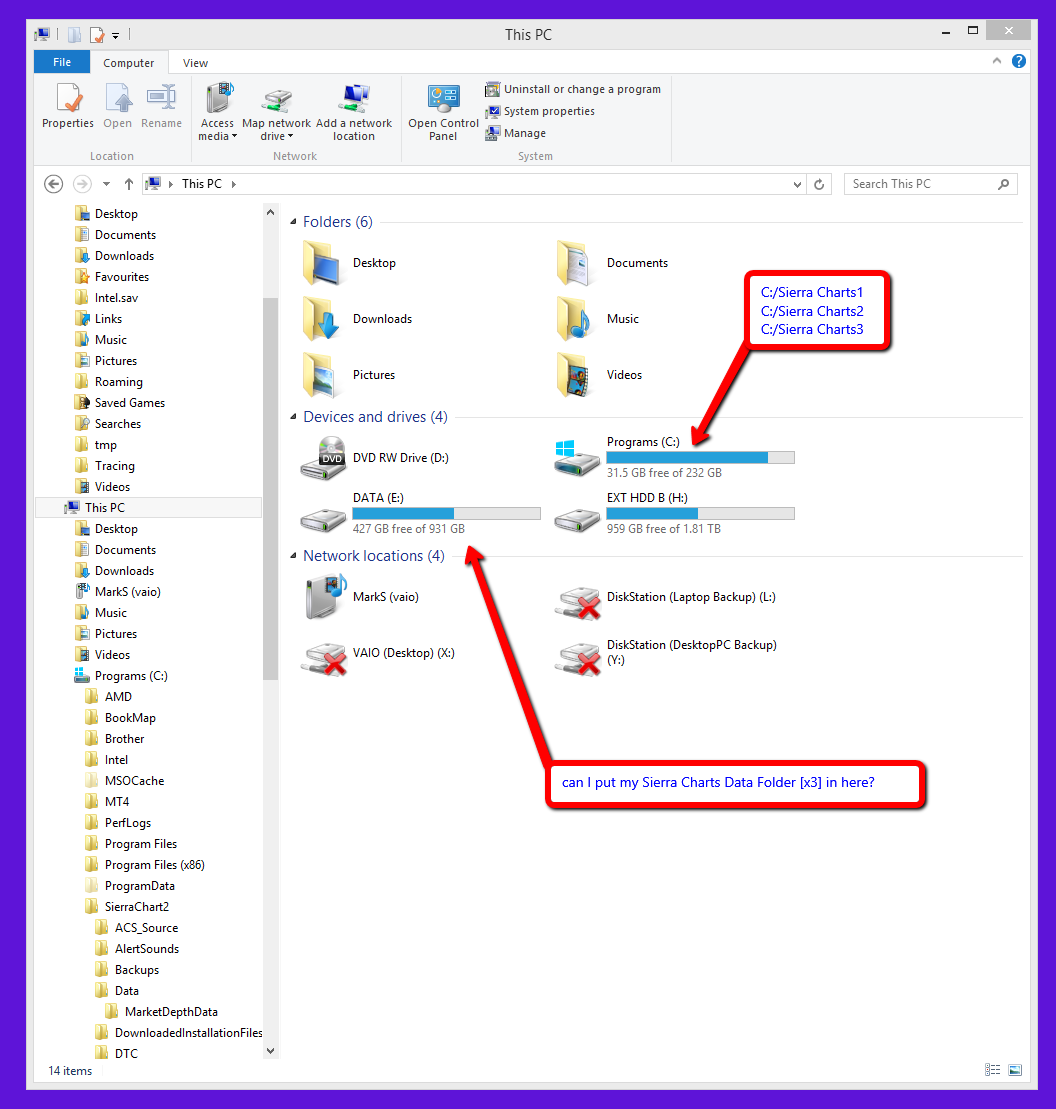Go up one folder level
Viewport: 1056px width, 1109px height.
[x=129, y=184]
